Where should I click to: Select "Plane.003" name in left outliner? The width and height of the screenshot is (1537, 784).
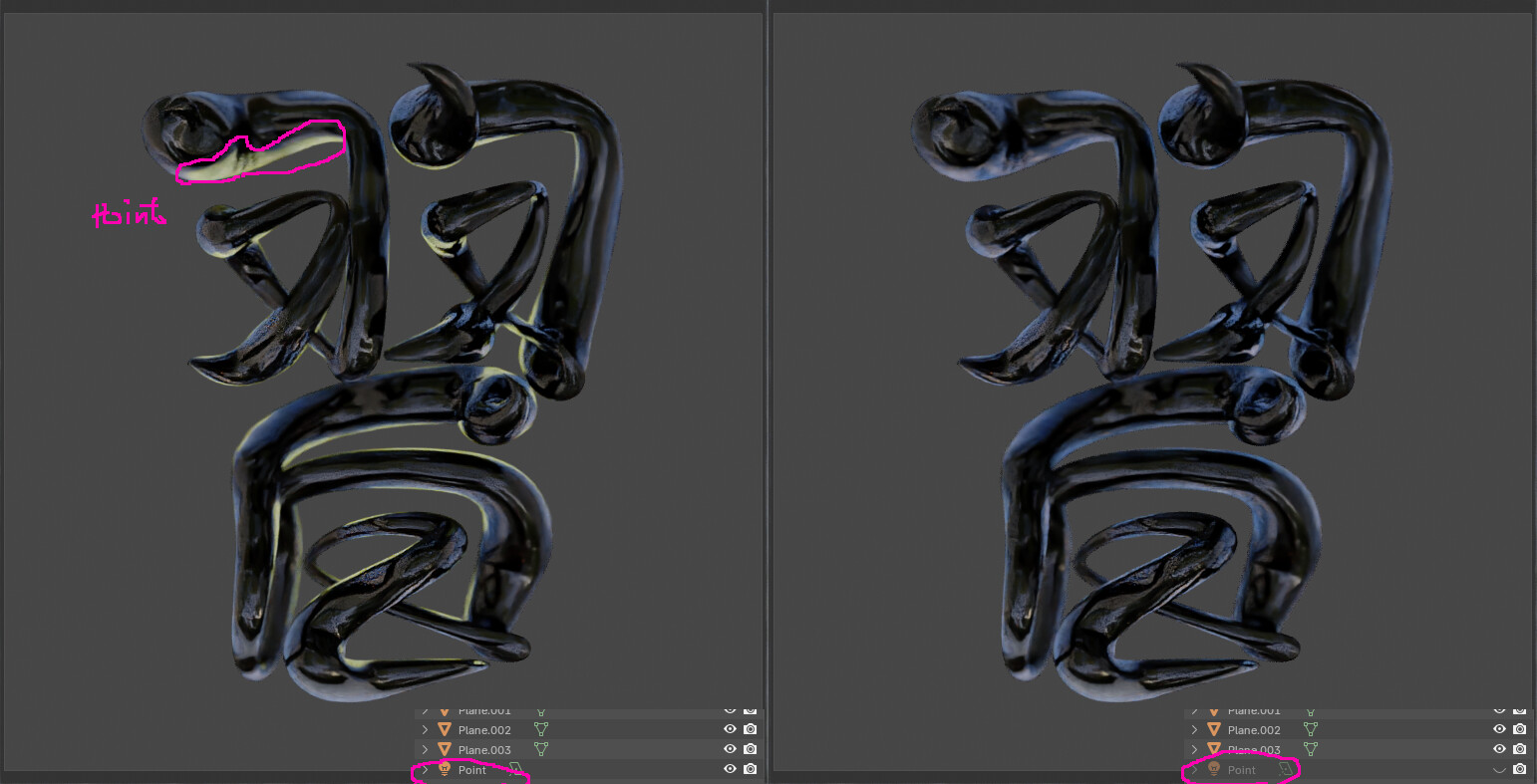click(484, 750)
